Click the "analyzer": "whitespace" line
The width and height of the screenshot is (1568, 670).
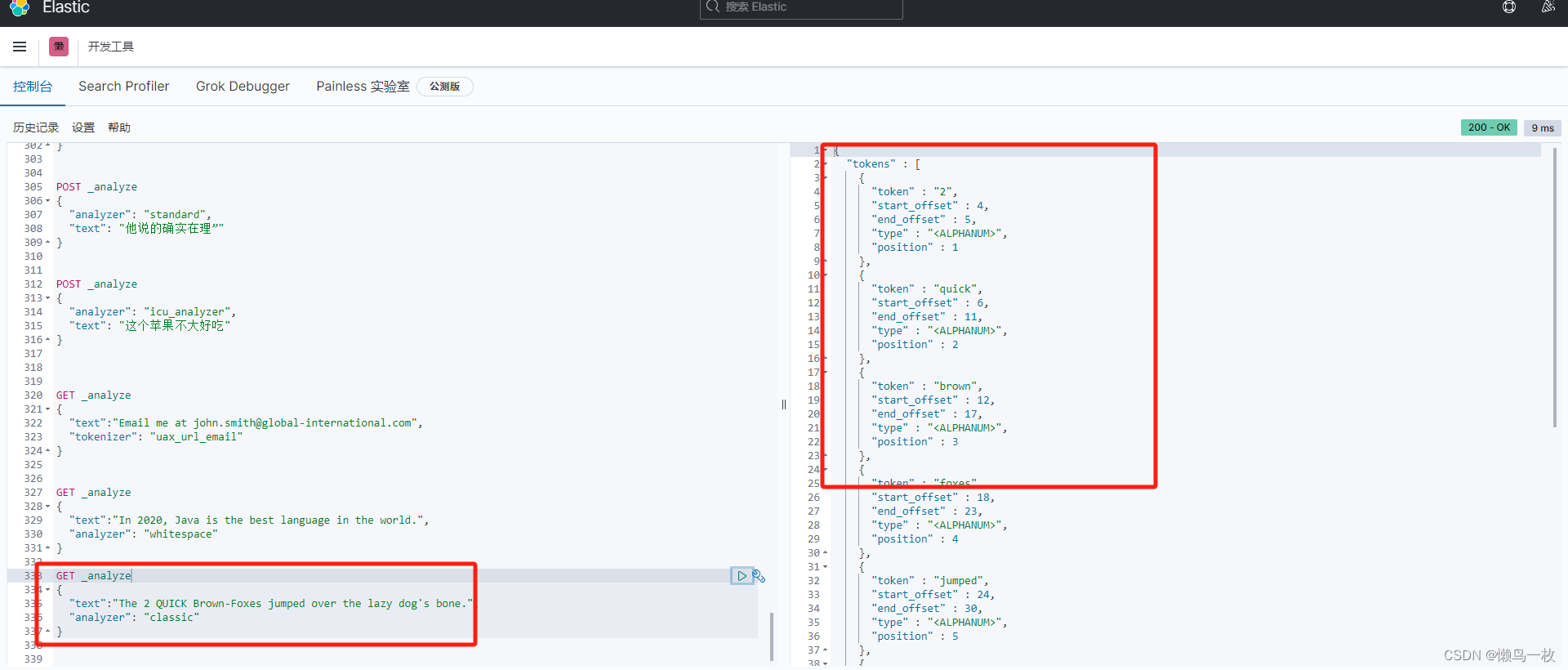point(144,534)
